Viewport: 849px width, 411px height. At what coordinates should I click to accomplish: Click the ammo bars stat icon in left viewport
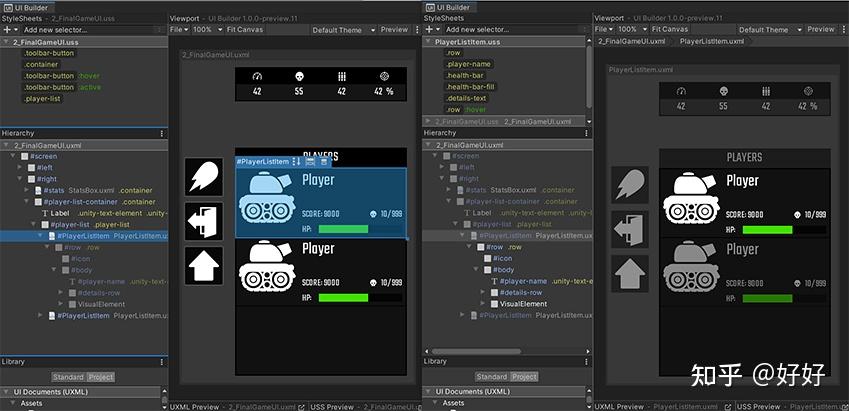[342, 76]
